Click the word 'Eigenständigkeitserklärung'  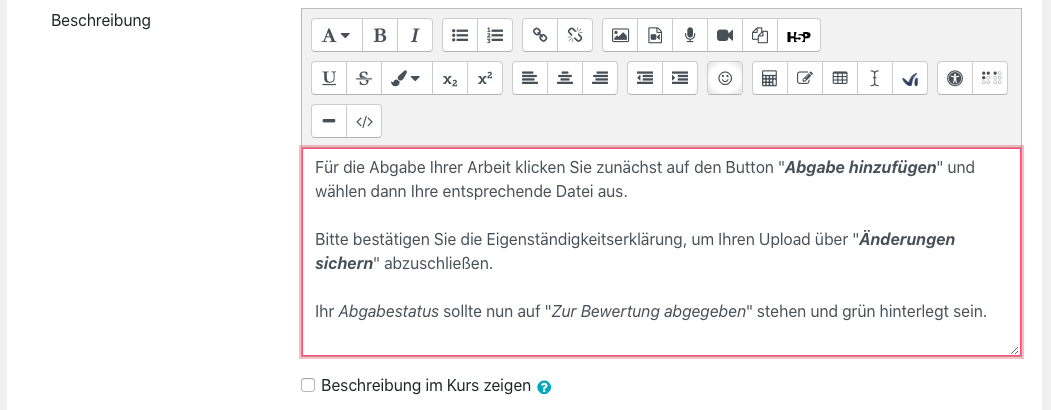582,239
